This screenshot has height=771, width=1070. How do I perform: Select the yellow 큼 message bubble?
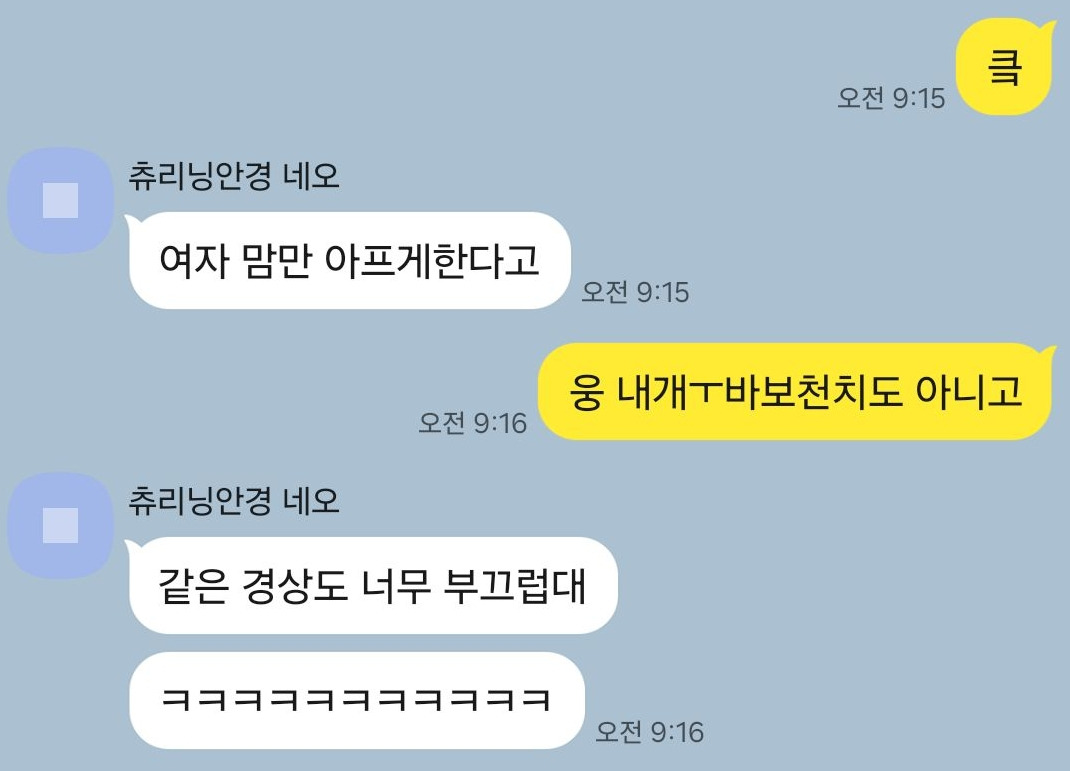point(1004,68)
